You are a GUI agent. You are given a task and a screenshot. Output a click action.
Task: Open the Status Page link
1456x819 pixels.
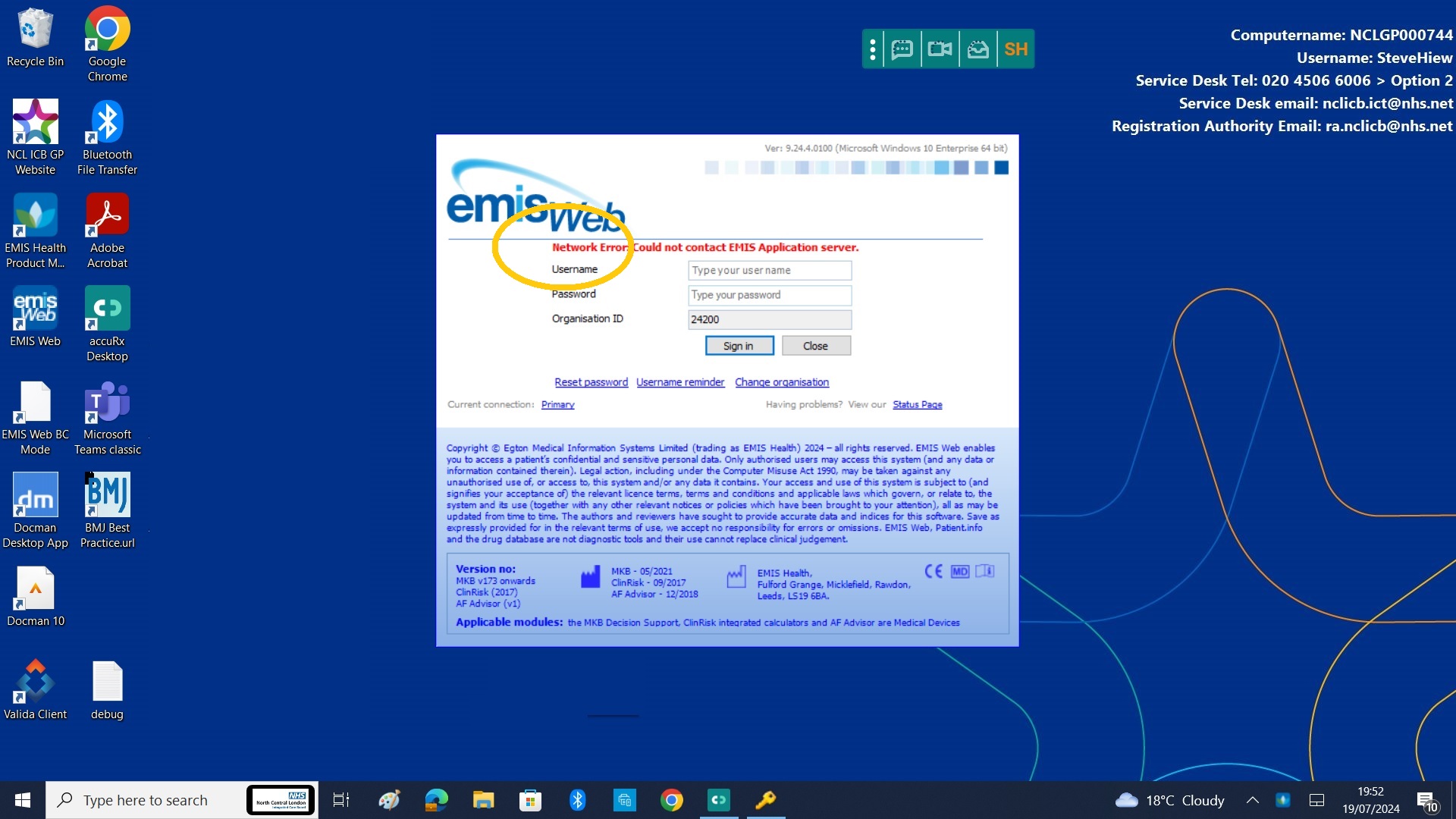coord(917,404)
